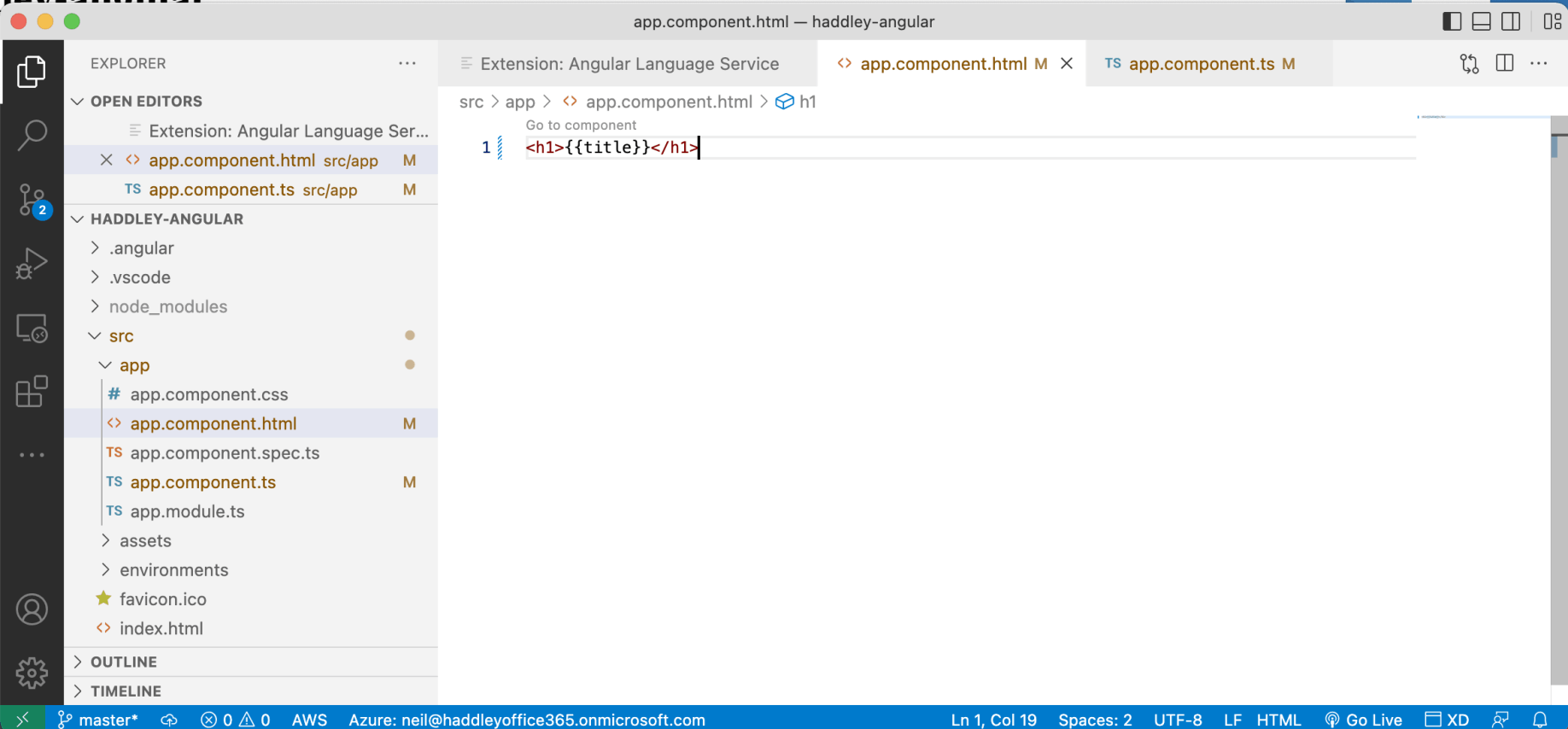Toggle primary side bar visibility
Screen dimensions: 1568x729
[1452, 21]
